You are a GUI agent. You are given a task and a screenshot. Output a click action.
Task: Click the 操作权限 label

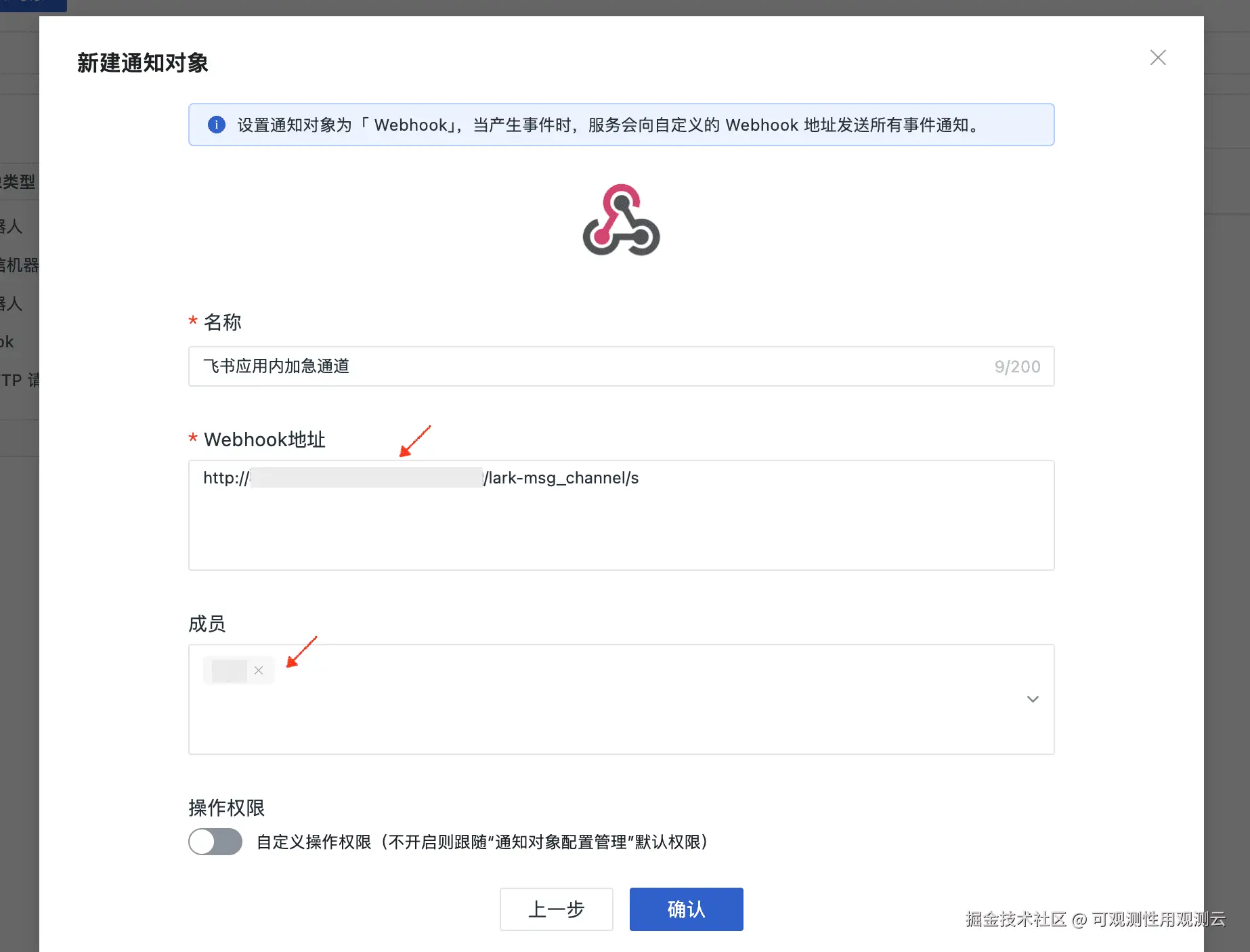[226, 807]
